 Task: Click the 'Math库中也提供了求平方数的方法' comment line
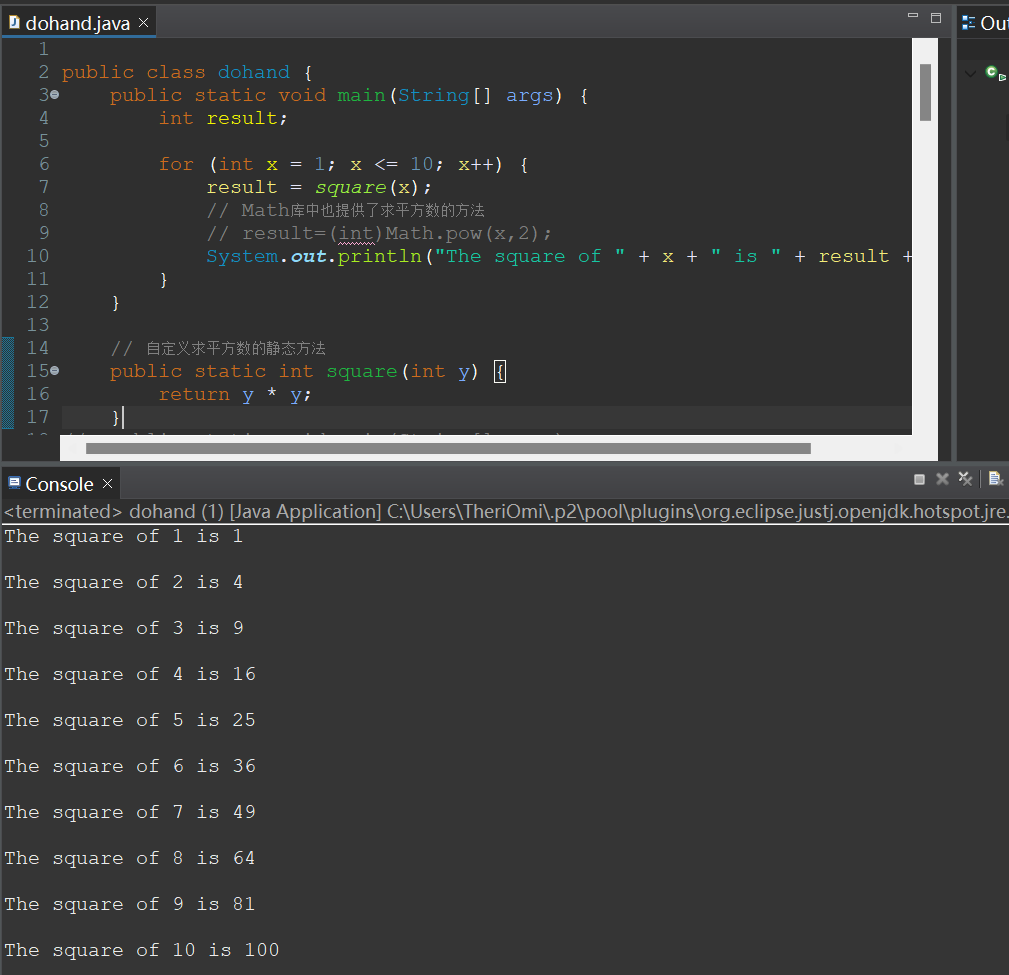tap(346, 210)
